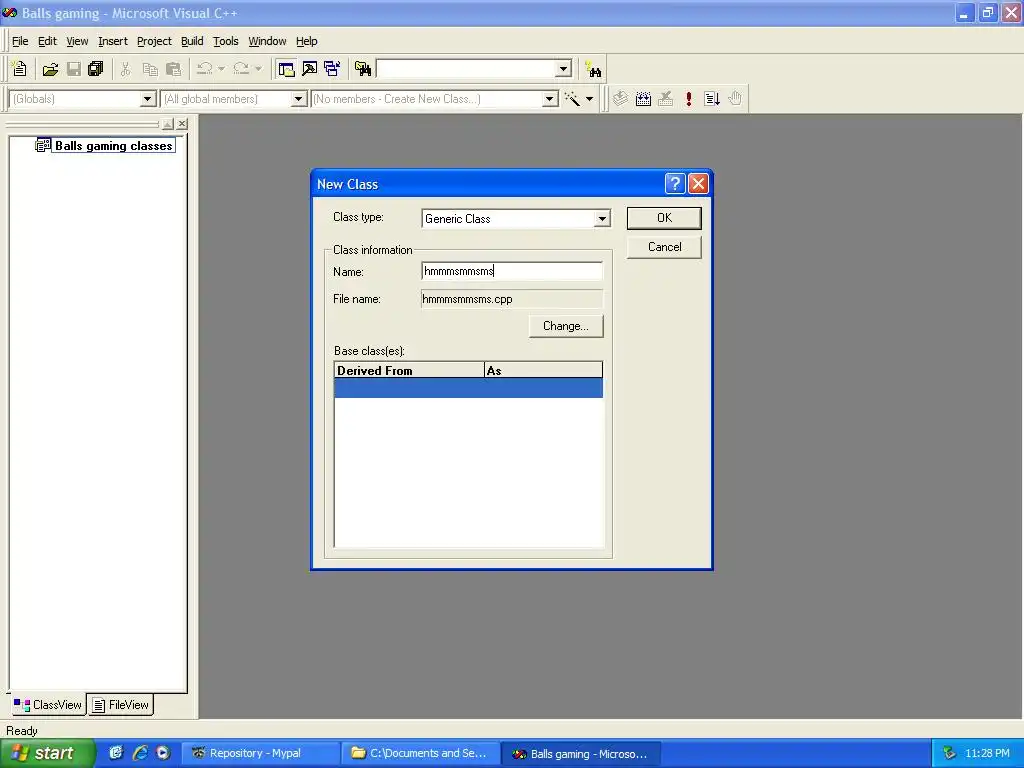Image resolution: width=1024 pixels, height=768 pixels.
Task: Click the taskbar clock 11:28 PM
Action: click(987, 753)
